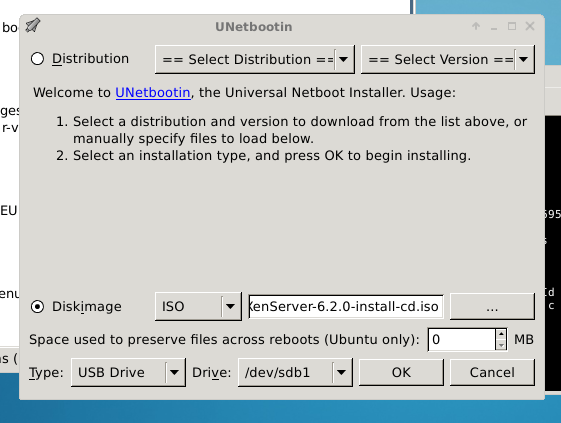Close the UNetbootin dialog
The image size is (561, 423).
coord(530,26)
